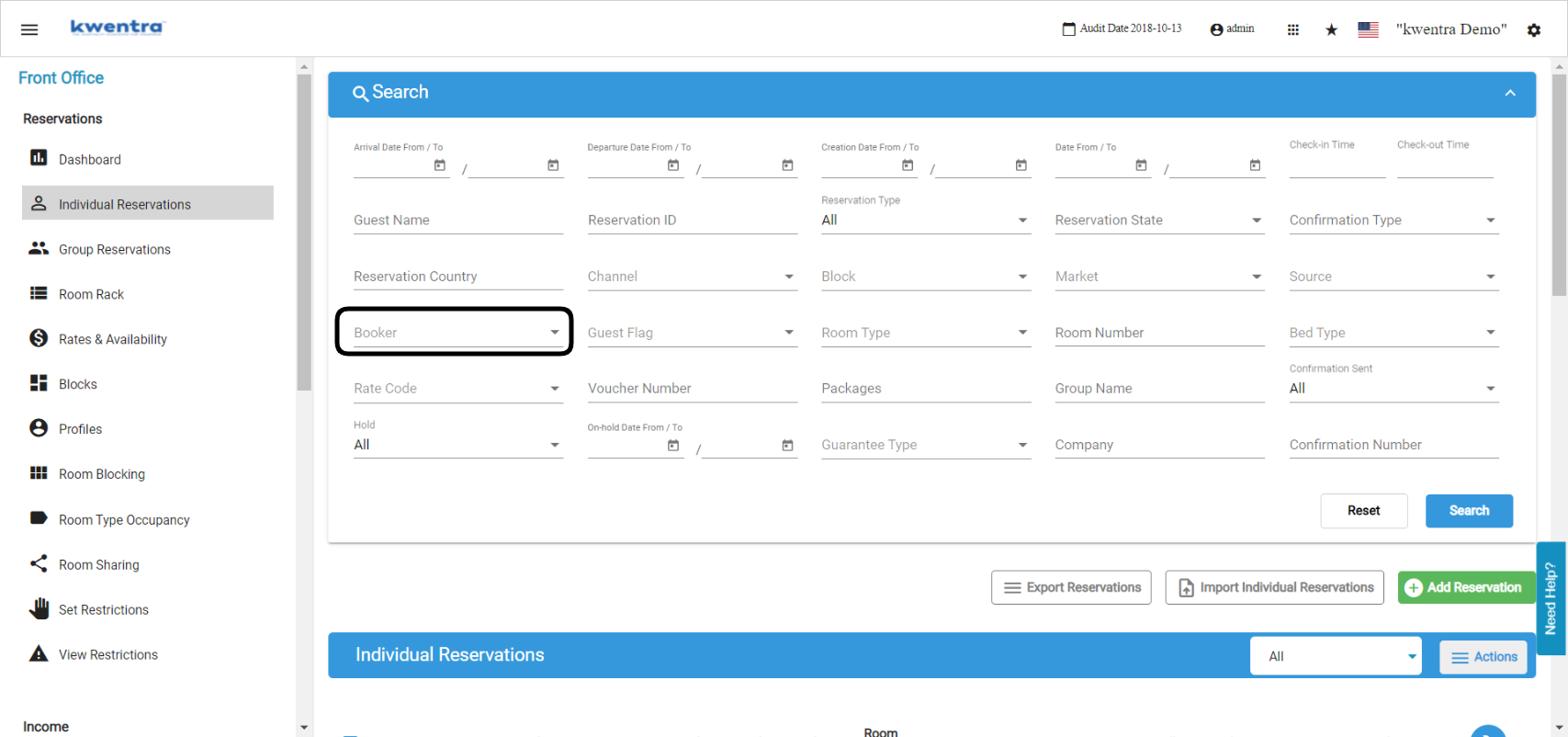Open Rates & Availability menu item
Image resolution: width=1568 pixels, height=737 pixels.
[x=113, y=339]
